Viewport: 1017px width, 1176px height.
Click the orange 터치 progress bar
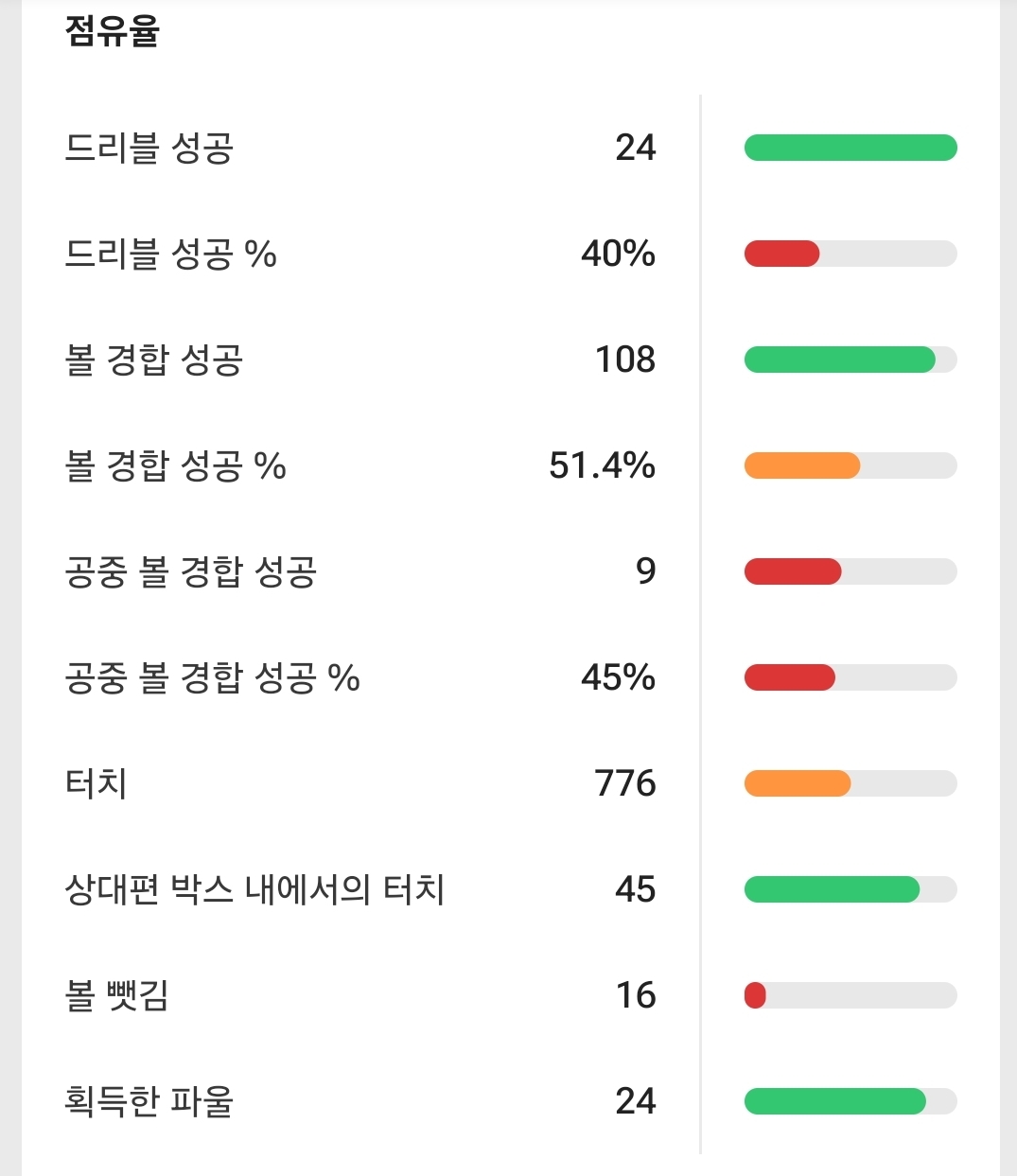coord(798,783)
